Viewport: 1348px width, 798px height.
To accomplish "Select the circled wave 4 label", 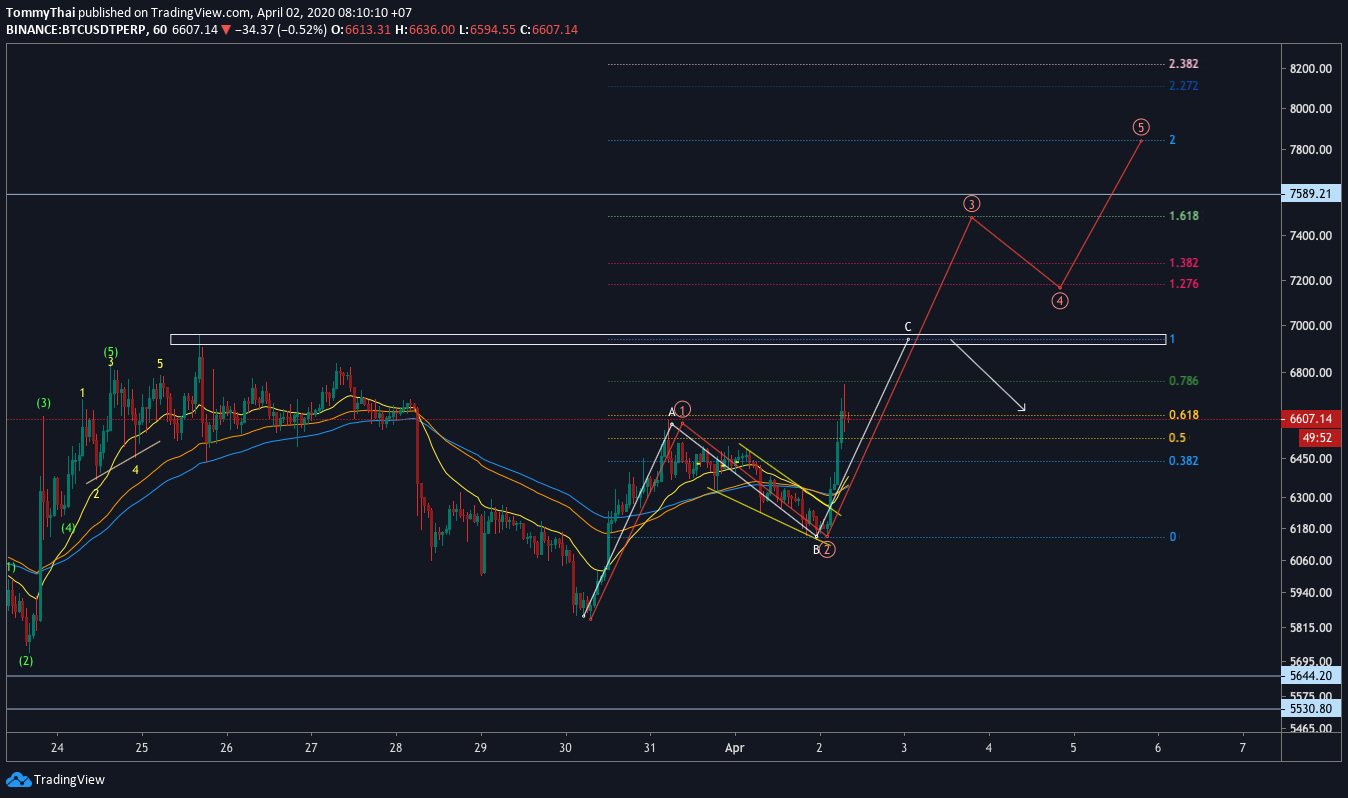I will (x=1060, y=300).
